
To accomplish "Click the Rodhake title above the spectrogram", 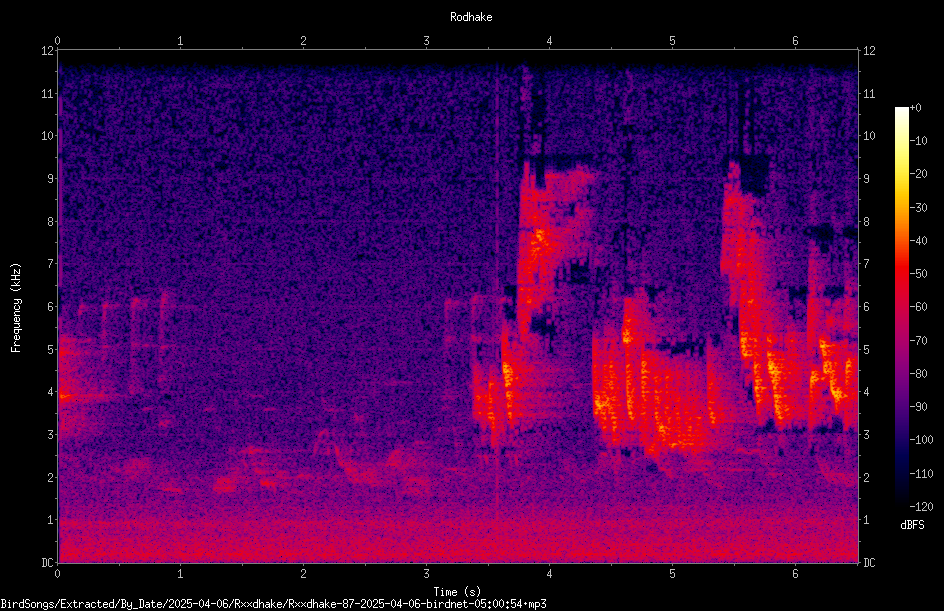I will click(x=471, y=17).
